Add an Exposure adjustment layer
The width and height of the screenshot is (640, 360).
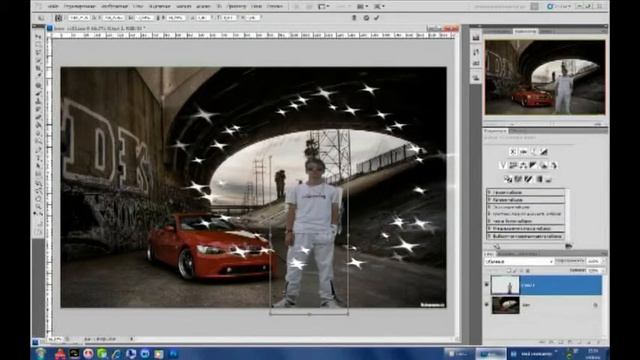point(544,151)
